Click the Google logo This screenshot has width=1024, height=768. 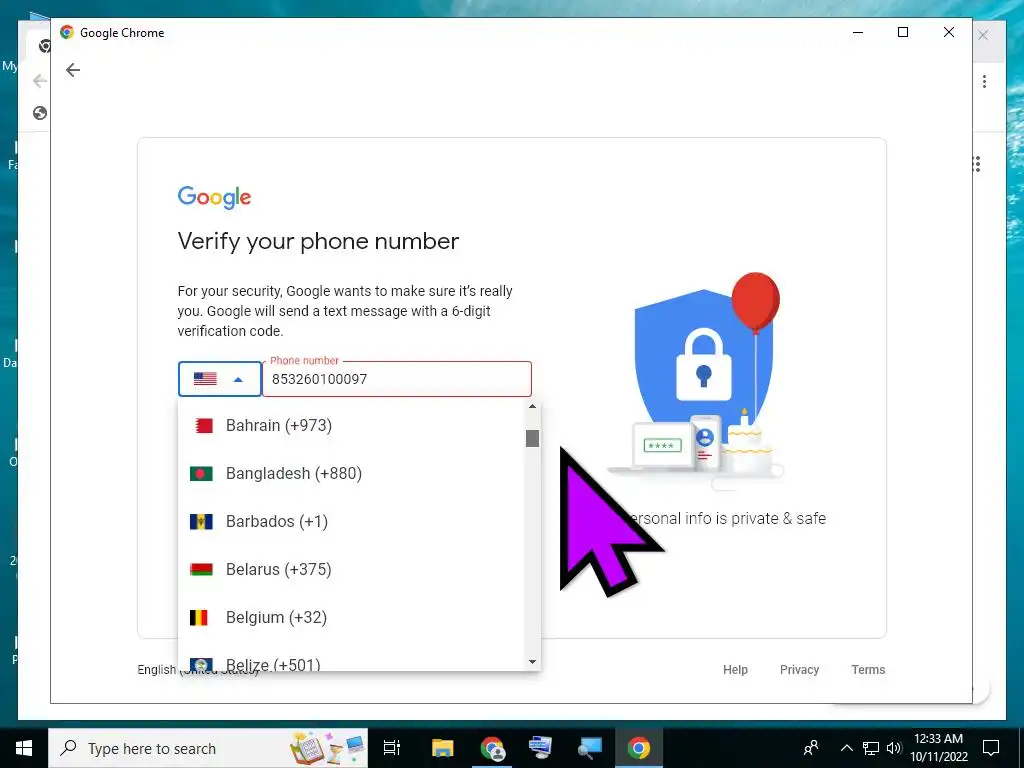coord(214,197)
